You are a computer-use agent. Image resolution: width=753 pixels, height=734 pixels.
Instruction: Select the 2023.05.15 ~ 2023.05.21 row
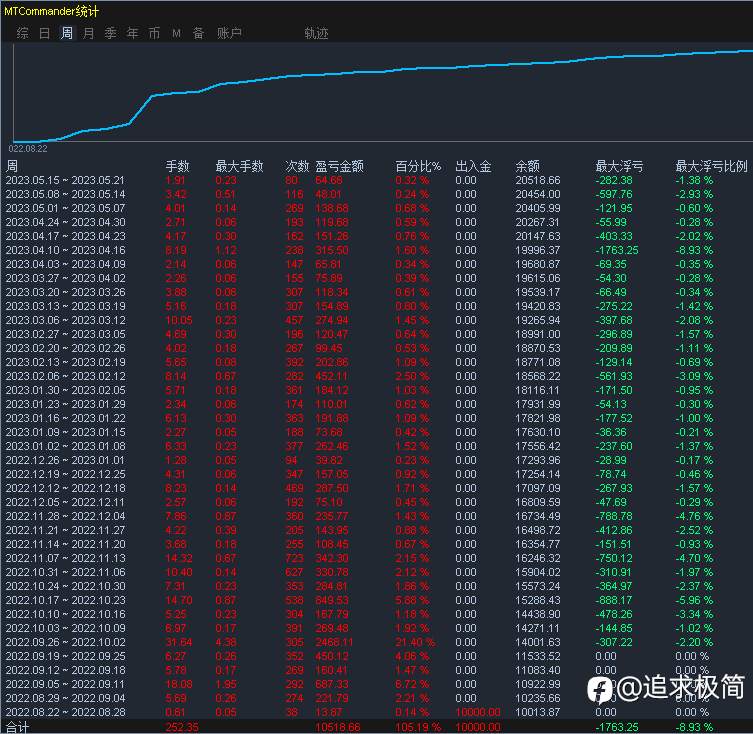376,180
